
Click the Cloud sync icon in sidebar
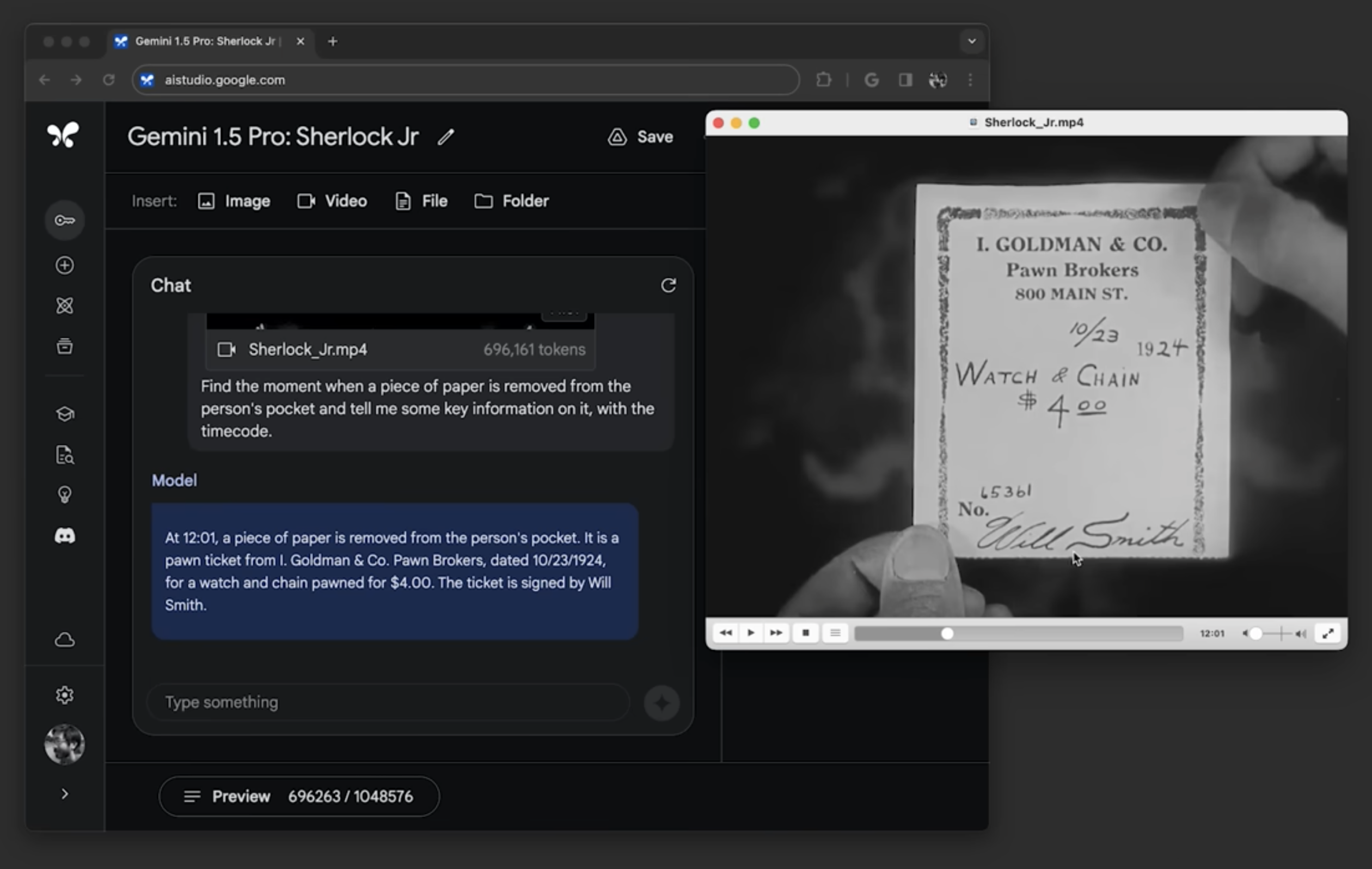point(64,639)
